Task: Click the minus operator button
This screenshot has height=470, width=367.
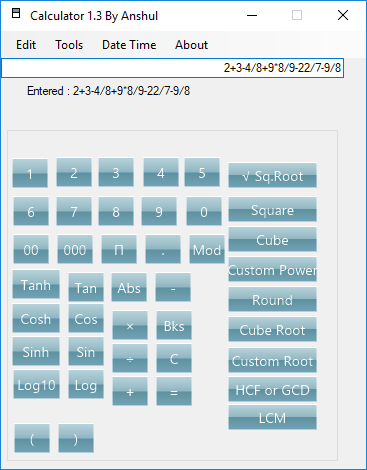Action: pos(173,287)
